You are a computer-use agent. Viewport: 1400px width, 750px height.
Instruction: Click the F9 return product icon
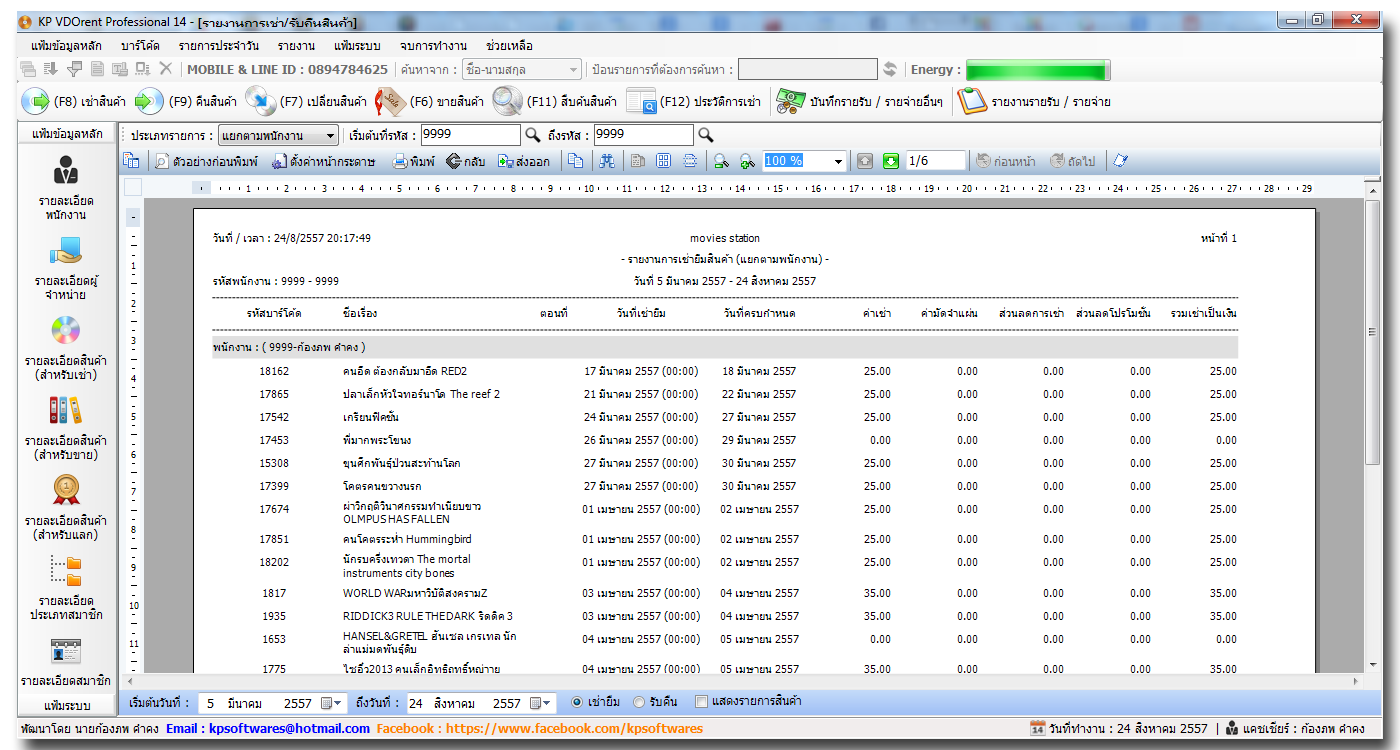[149, 101]
